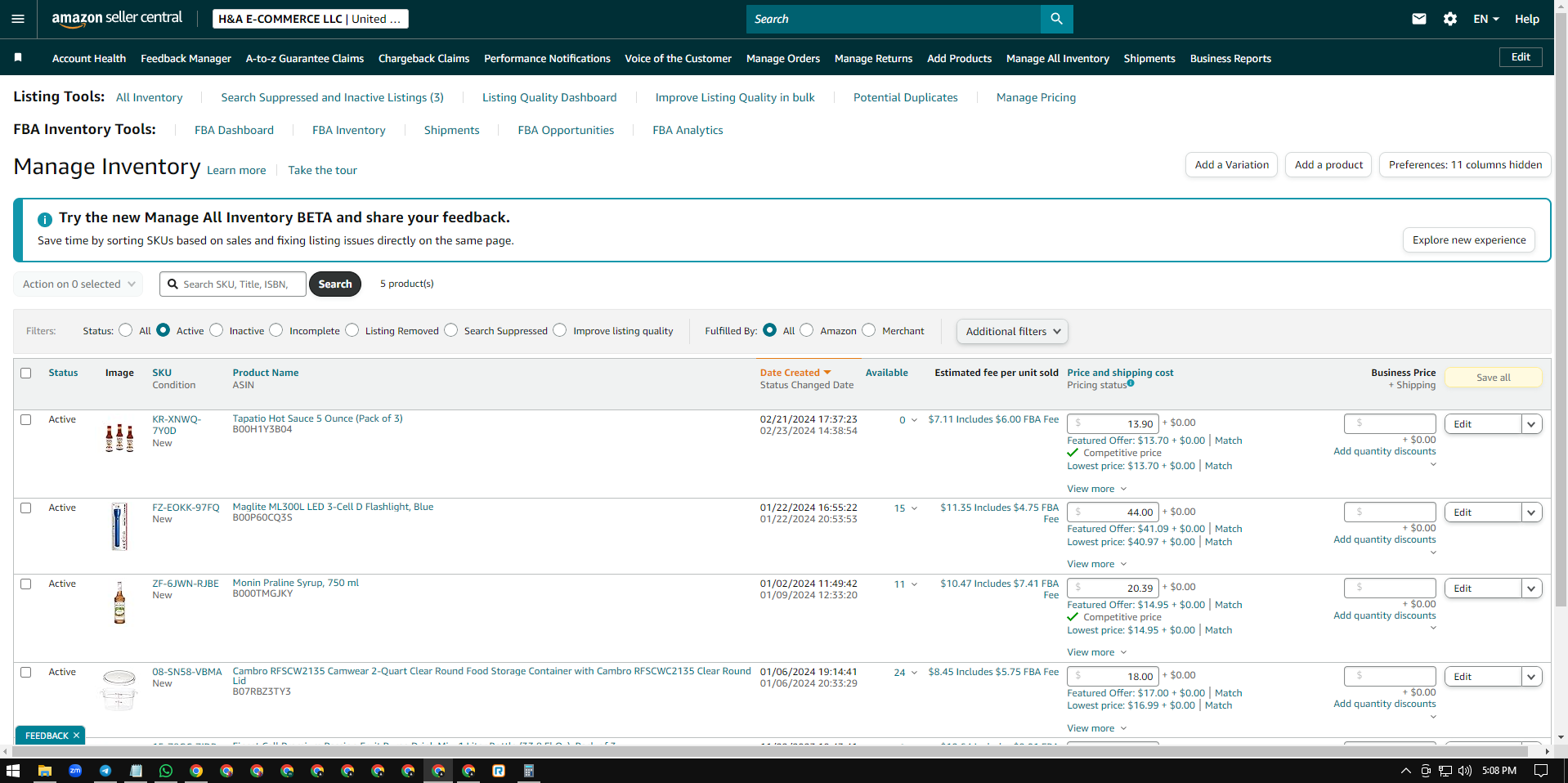Viewport: 1568px width, 783px height.
Task: Click the Pricing status info icon
Action: pos(1131,383)
